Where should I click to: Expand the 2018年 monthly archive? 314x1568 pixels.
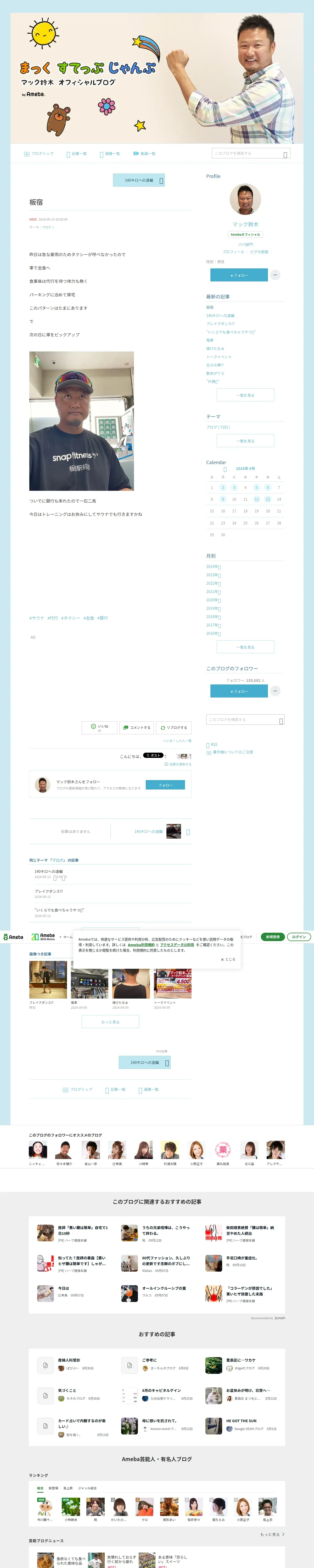click(x=214, y=616)
